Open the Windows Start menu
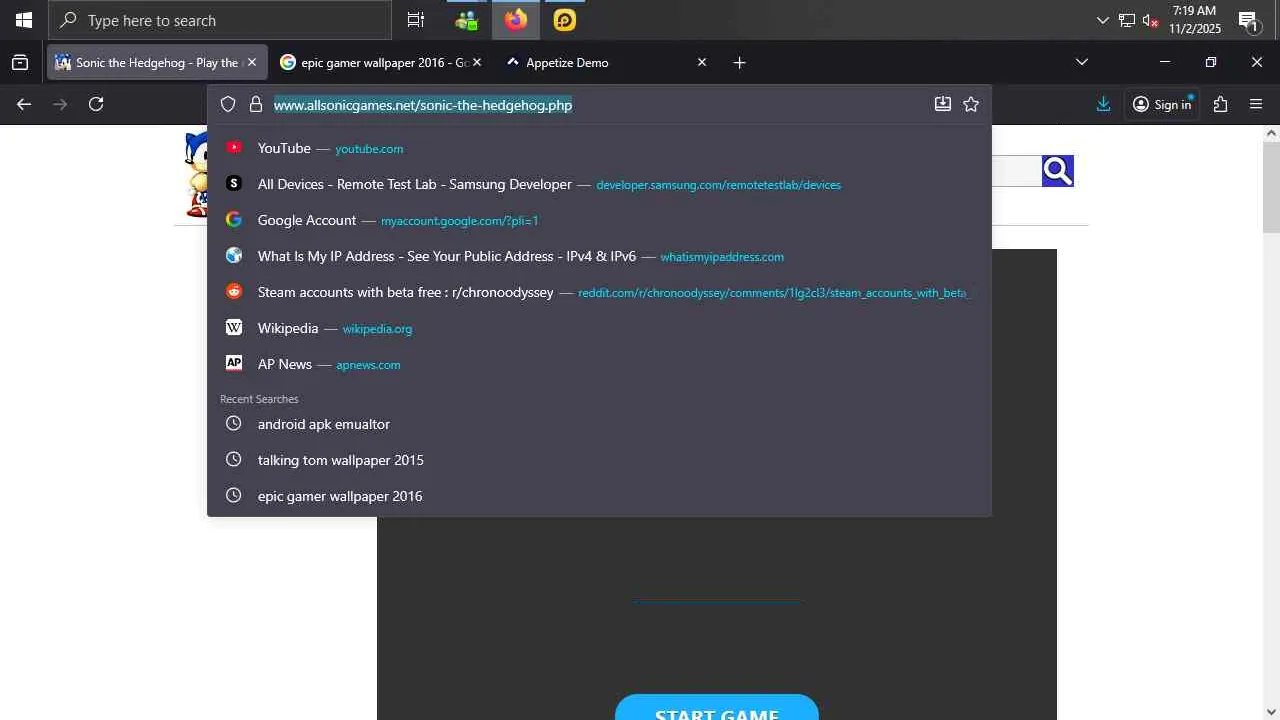 tap(24, 20)
